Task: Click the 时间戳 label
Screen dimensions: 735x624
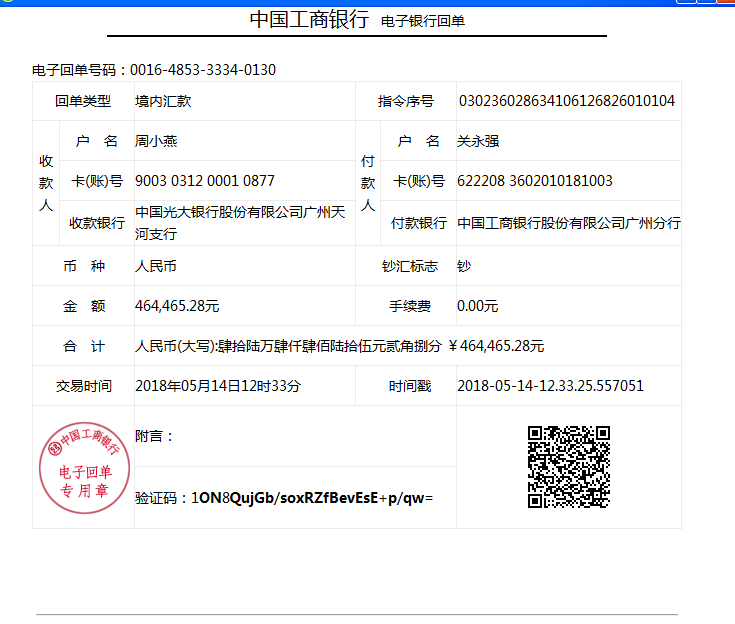Action: coord(410,386)
